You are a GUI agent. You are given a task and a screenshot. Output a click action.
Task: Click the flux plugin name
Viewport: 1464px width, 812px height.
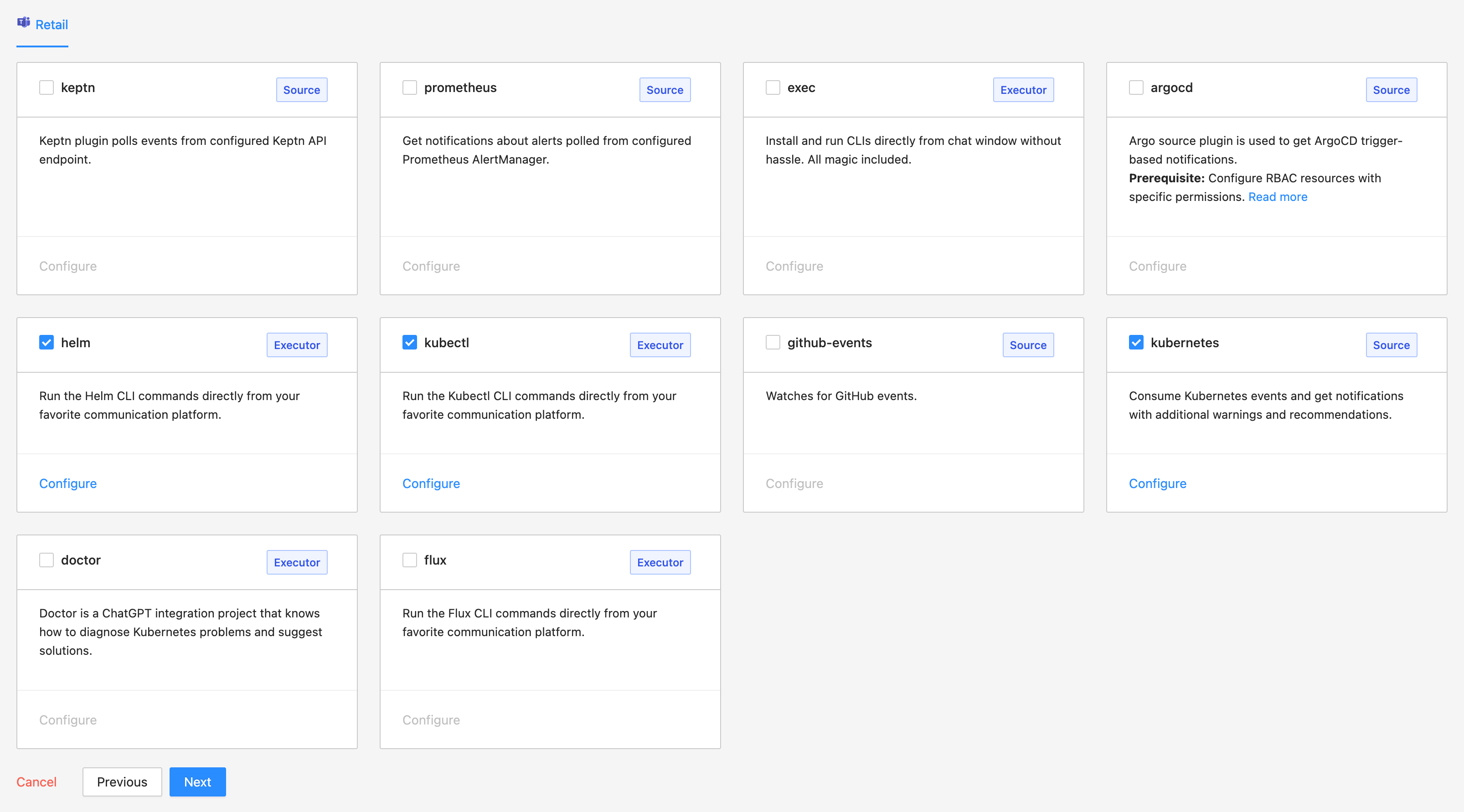435,560
